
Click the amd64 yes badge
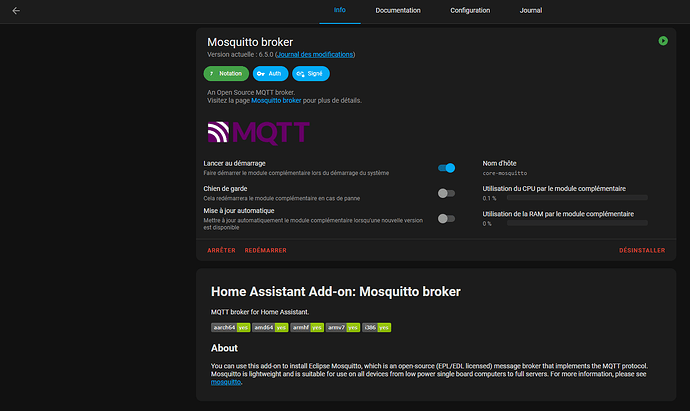tap(270, 327)
